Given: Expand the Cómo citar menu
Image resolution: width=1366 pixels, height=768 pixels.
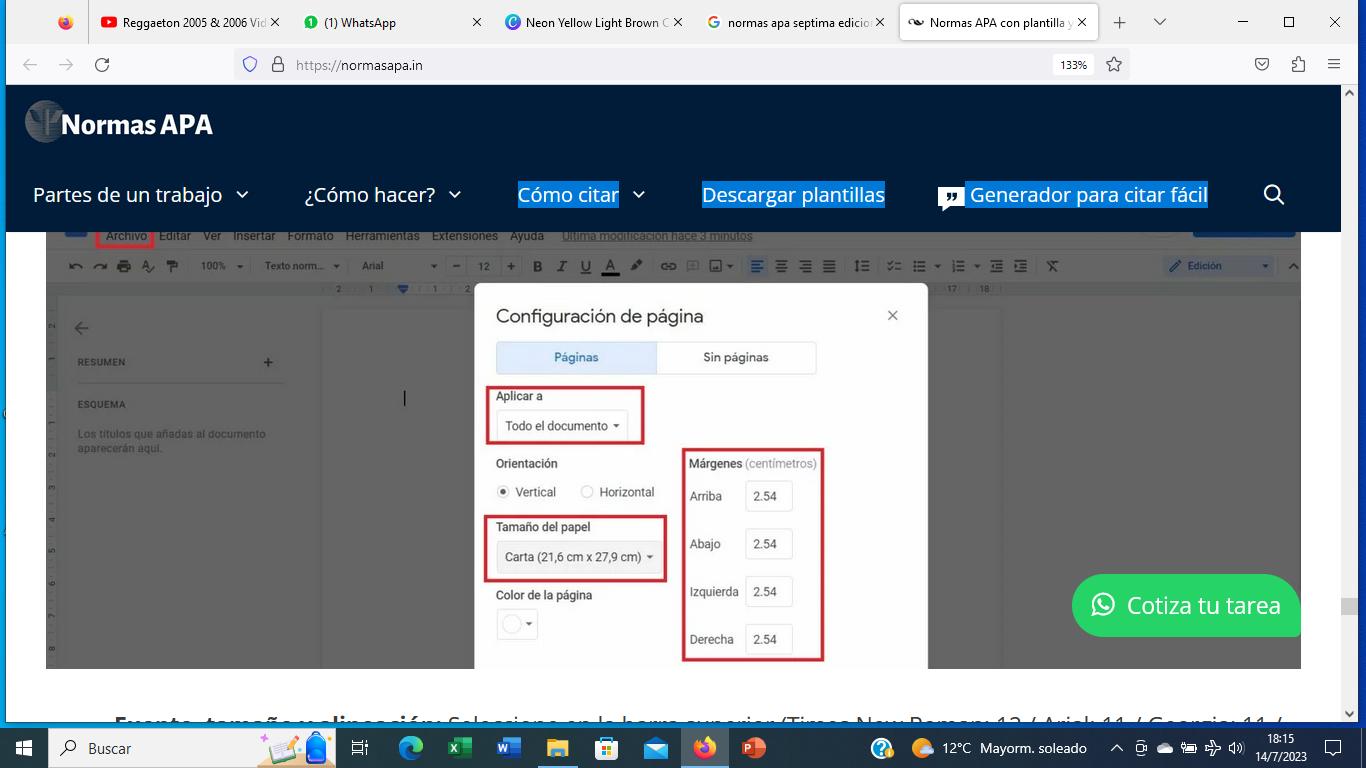Looking at the screenshot, I should pos(581,195).
